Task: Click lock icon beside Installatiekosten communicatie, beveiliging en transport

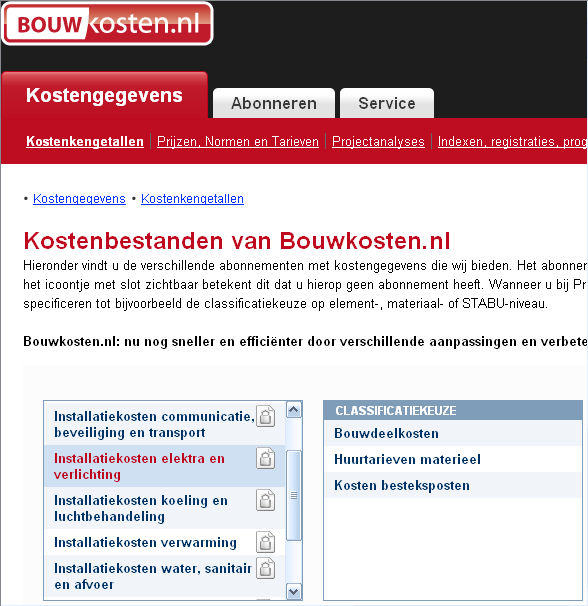Action: [x=266, y=416]
